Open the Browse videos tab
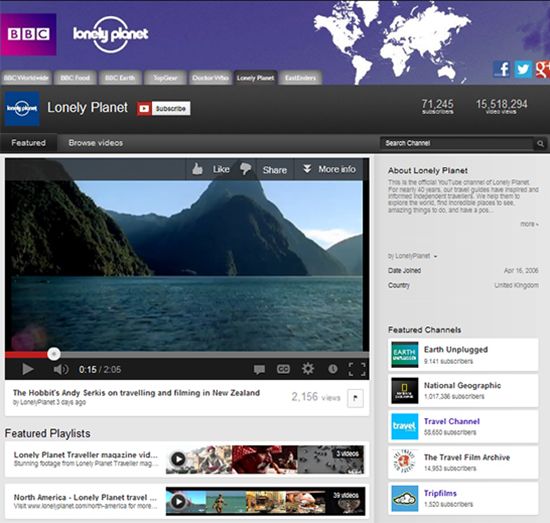Viewport: 550px width, 523px height. (x=96, y=143)
